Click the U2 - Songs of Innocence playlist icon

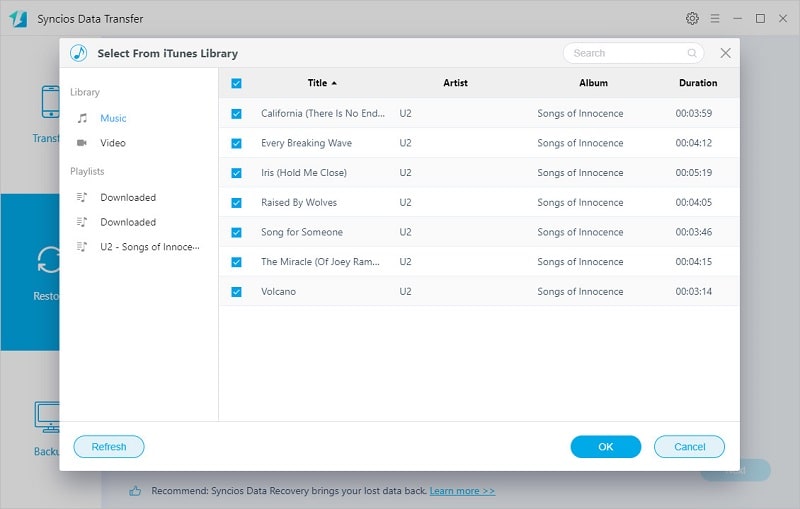point(82,247)
